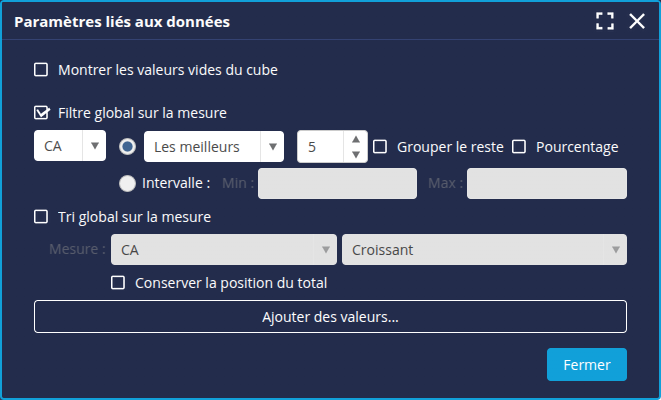Viewport: 661px width, 400px height.
Task: Click the Min interval input field
Action: coord(337,183)
